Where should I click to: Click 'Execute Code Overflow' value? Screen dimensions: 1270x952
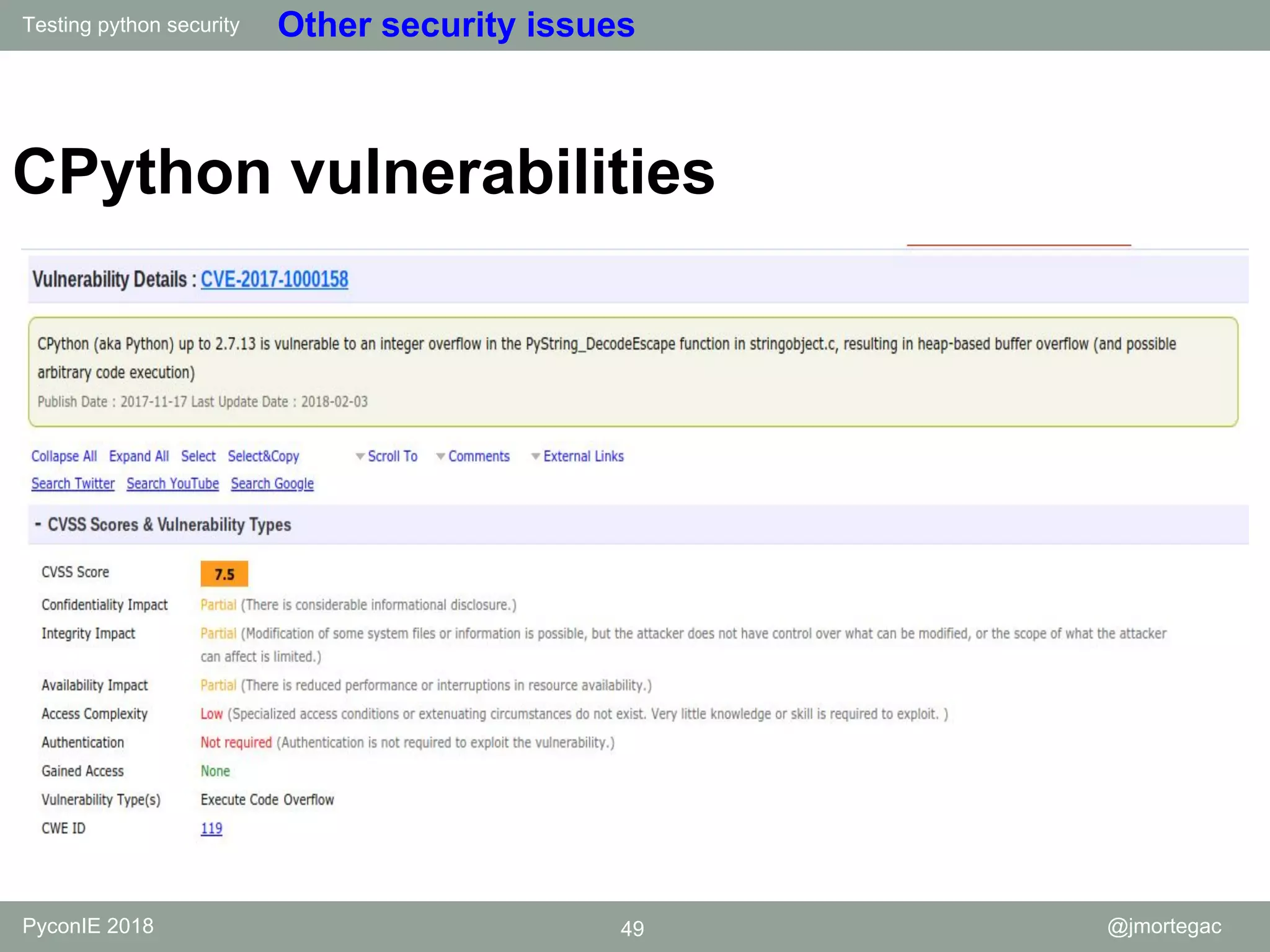coord(267,800)
